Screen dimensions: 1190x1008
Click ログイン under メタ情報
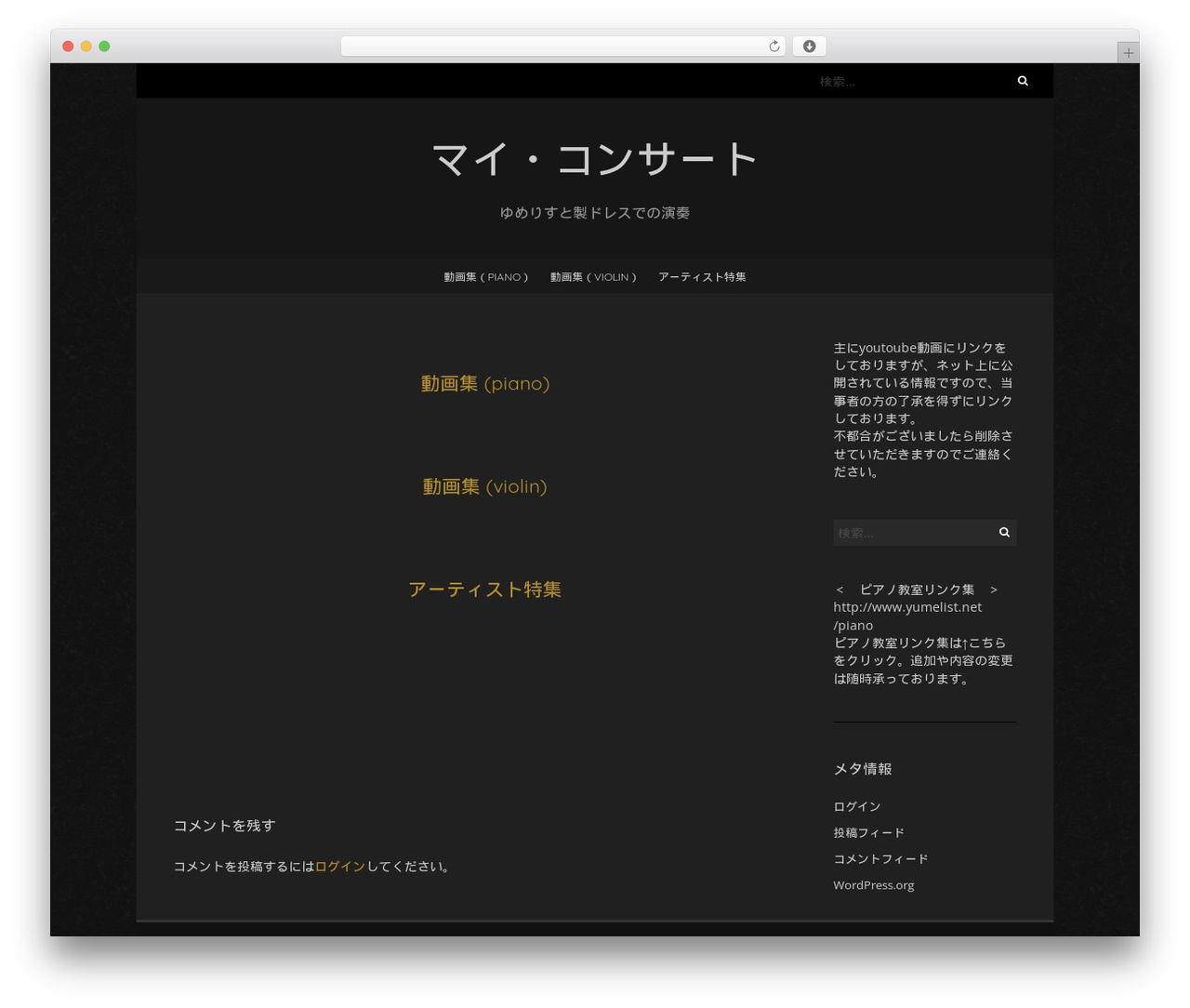coord(857,806)
